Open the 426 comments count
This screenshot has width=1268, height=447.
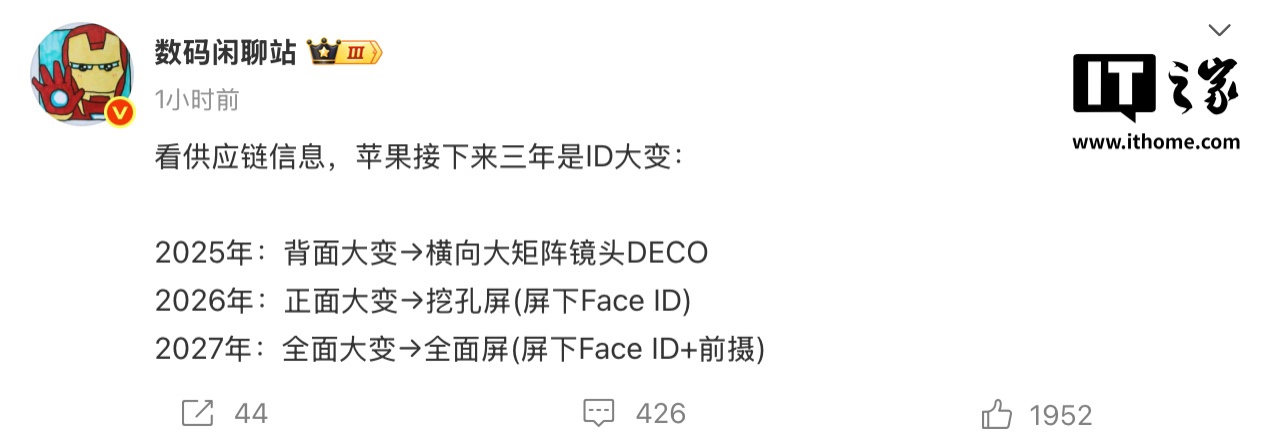coord(660,414)
